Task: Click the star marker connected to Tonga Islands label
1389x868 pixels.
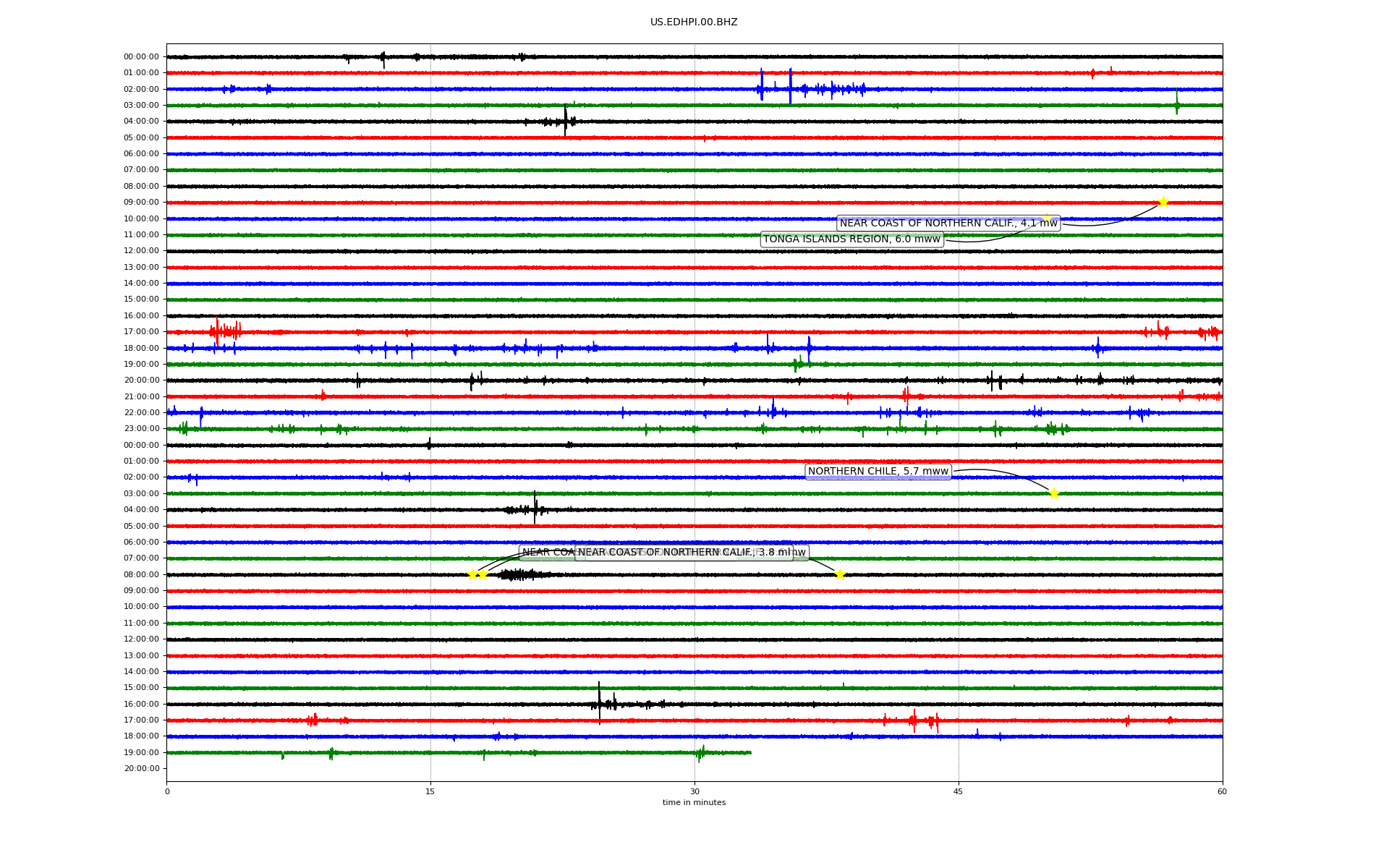Action: pos(1046,218)
